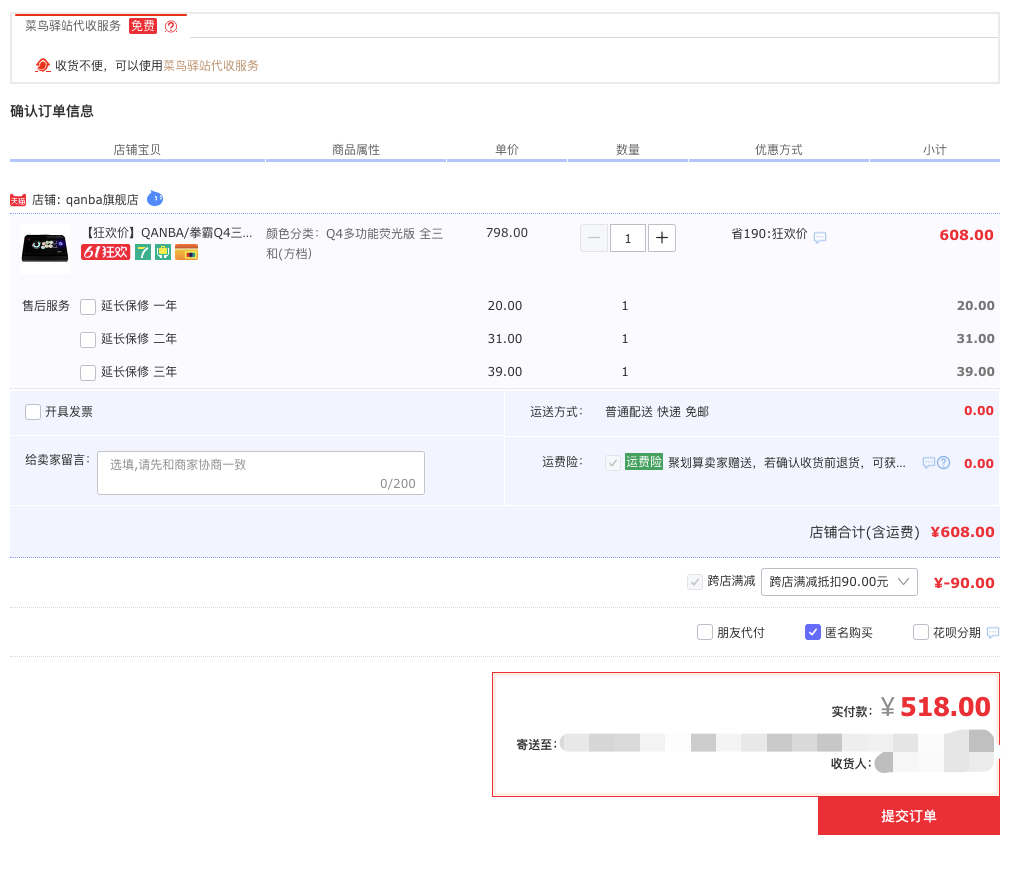Open the 菜鸟驿站代收服务 link
The width and height of the screenshot is (1012, 876).
(211, 65)
